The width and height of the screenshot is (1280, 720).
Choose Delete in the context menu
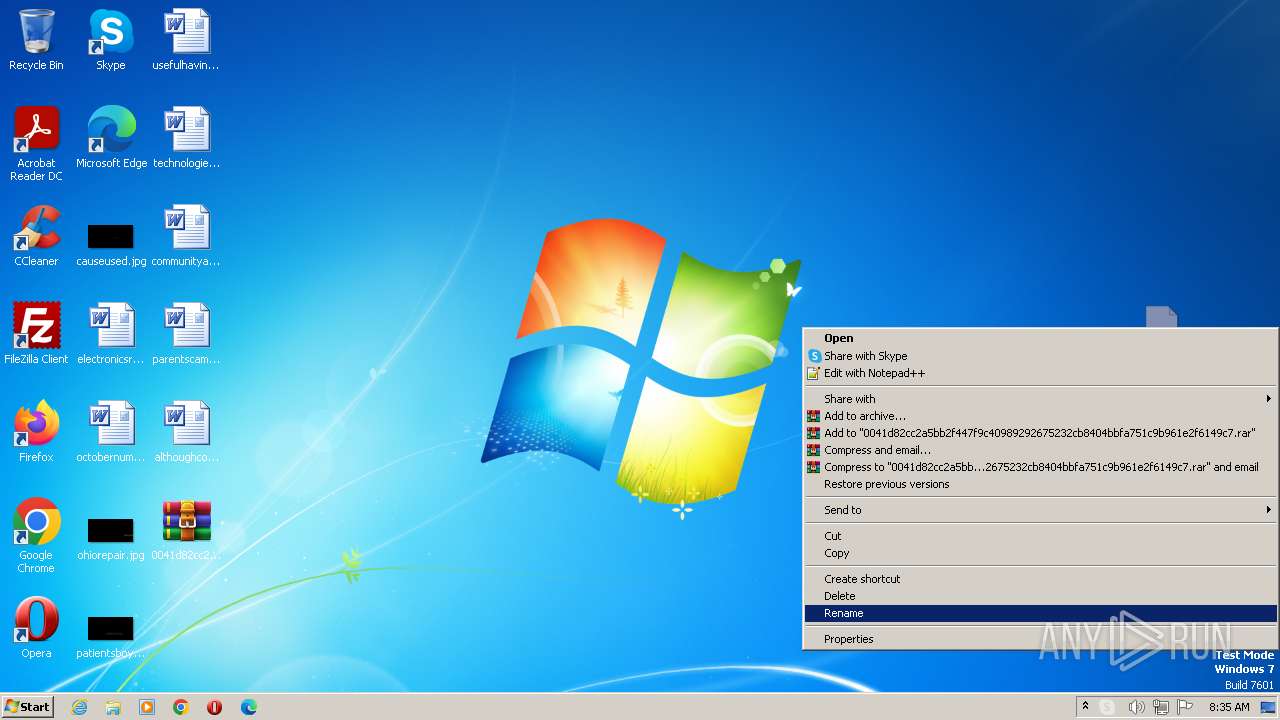pos(1040,596)
